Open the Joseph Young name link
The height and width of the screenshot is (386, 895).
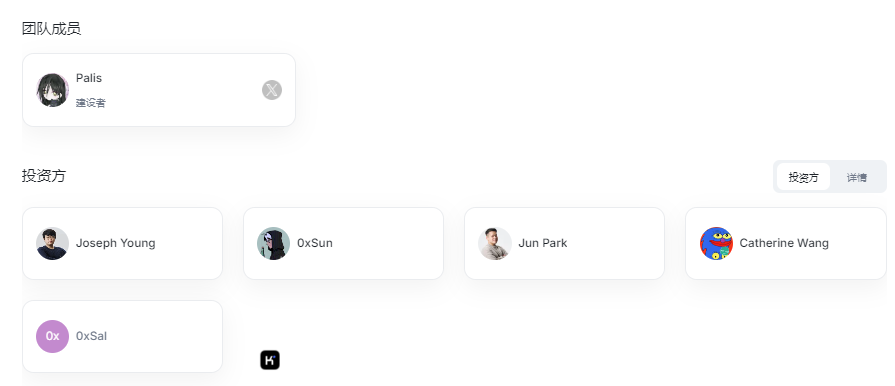pos(116,243)
